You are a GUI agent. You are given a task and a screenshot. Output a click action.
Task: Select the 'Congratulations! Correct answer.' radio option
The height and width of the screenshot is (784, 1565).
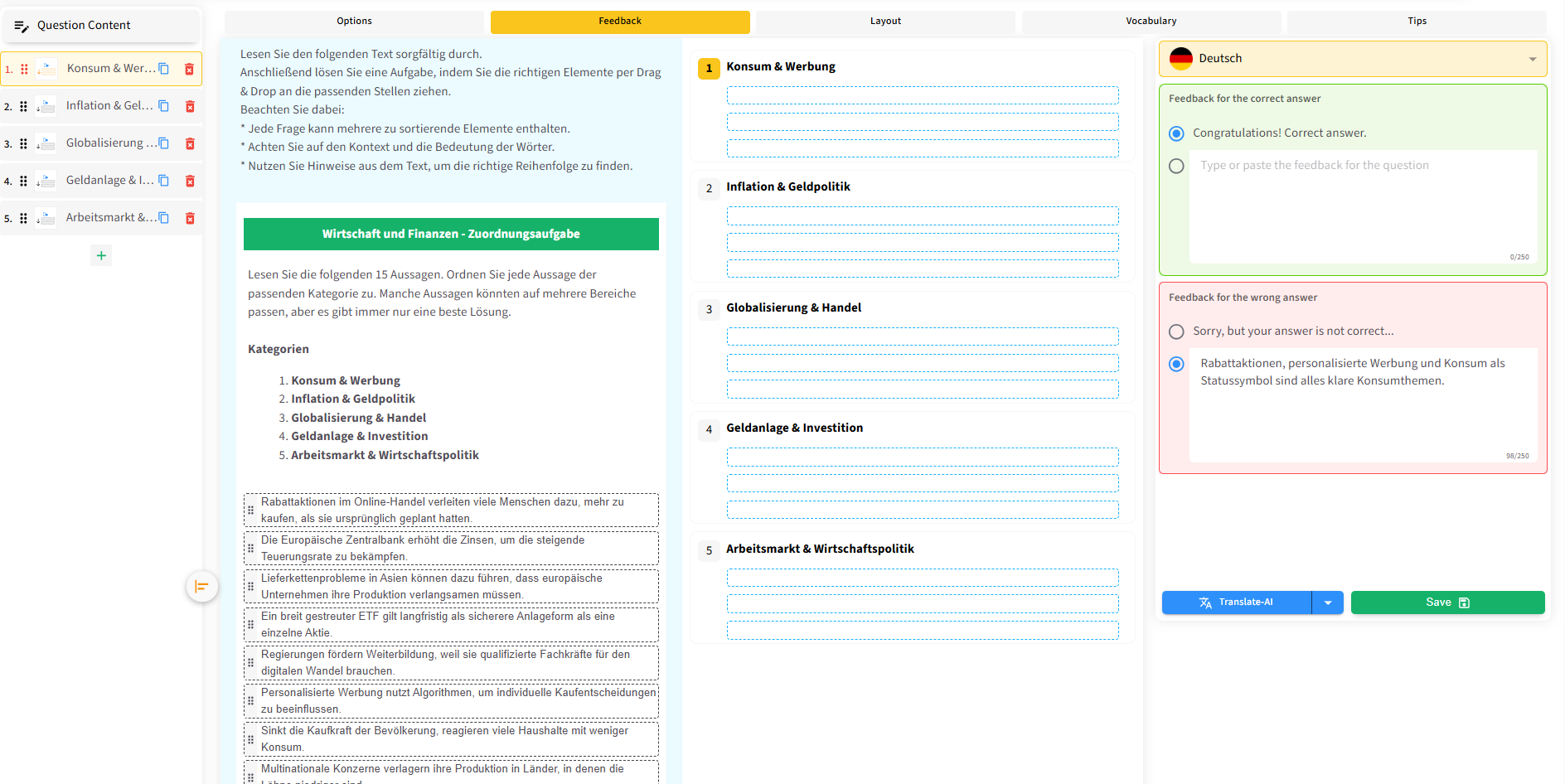pyautogui.click(x=1176, y=133)
